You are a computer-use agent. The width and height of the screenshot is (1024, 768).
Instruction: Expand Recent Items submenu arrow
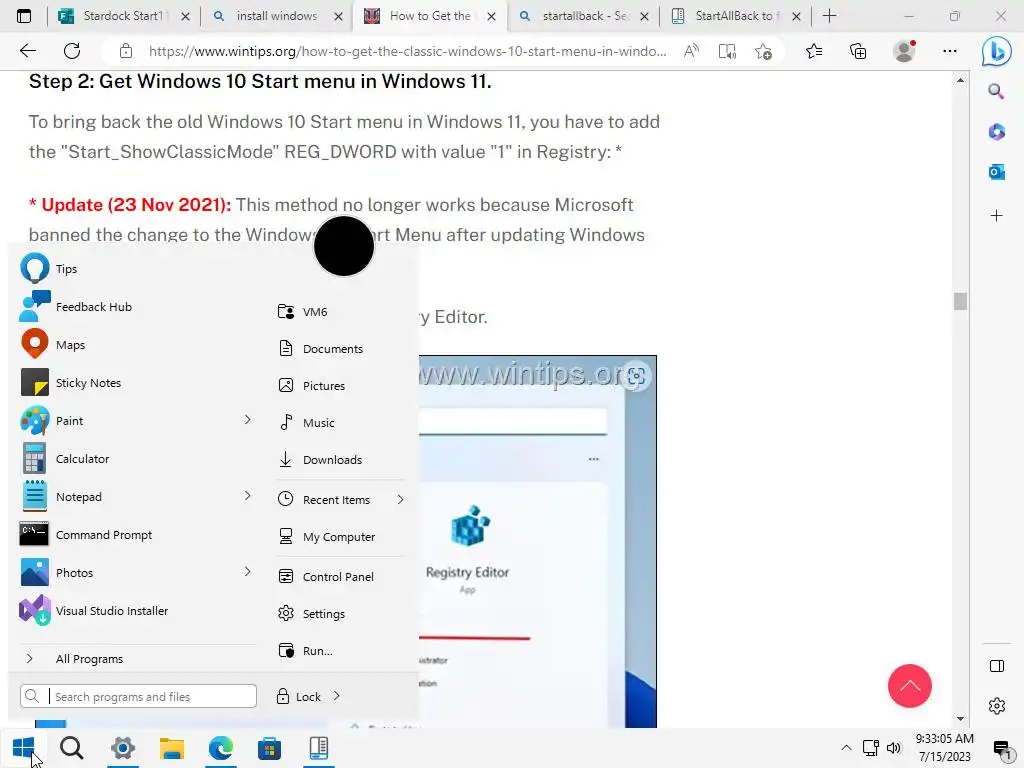[400, 500]
